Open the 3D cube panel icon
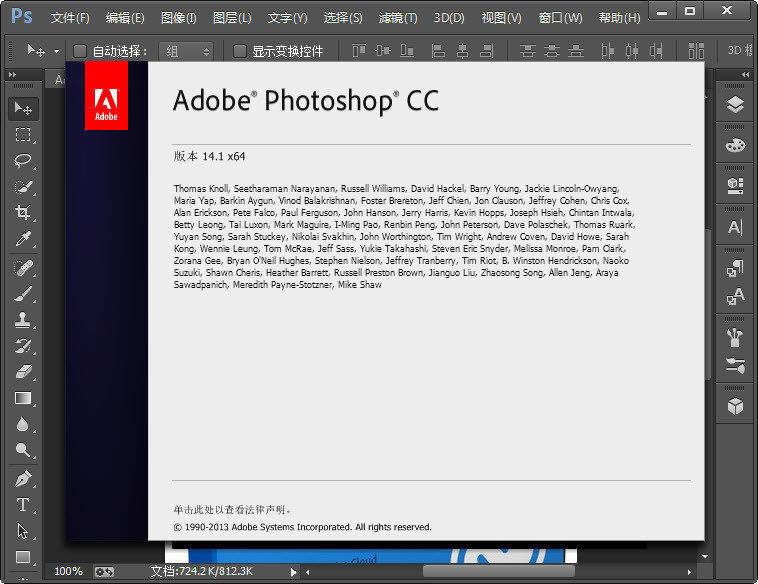 (735, 406)
